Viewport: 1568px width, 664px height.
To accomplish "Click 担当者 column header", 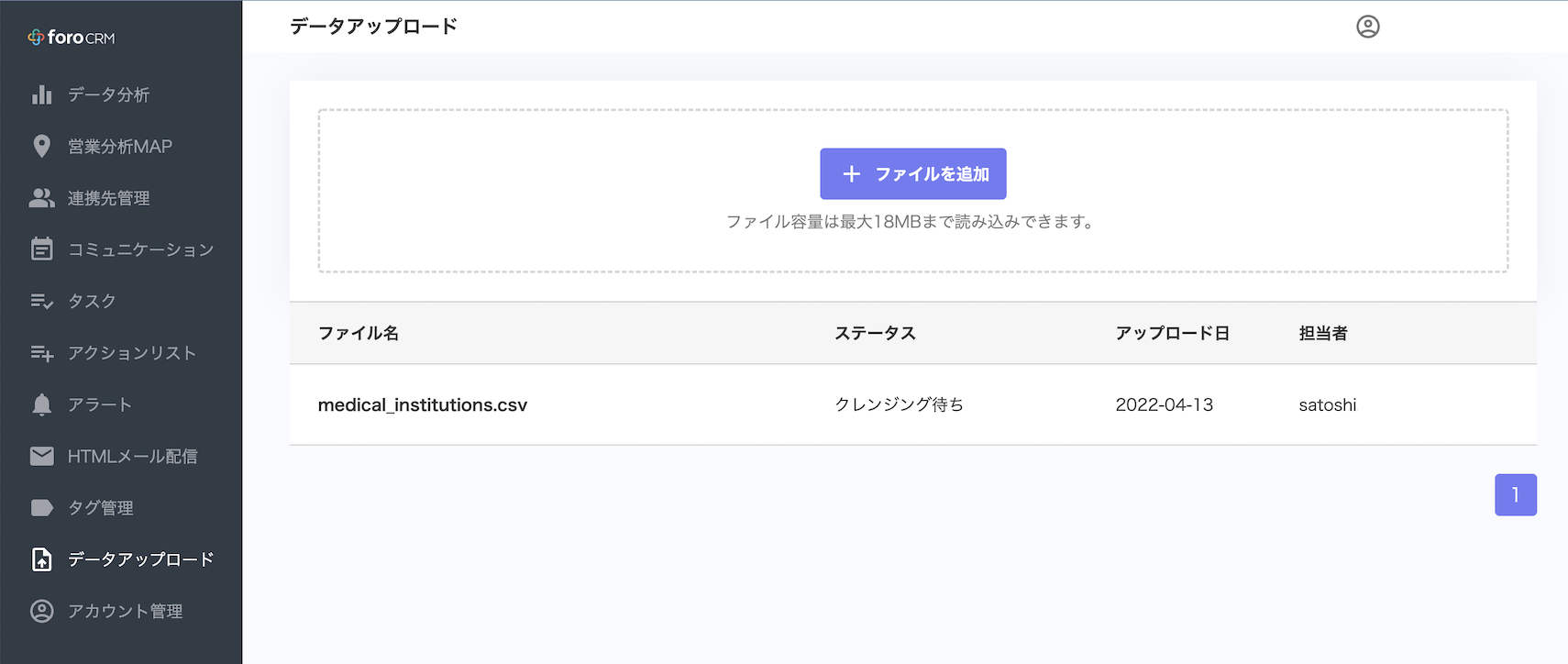I will [1323, 333].
